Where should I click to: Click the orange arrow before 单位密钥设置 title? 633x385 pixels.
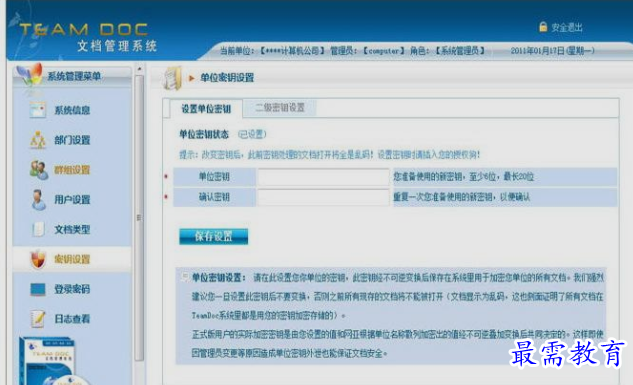pos(192,78)
